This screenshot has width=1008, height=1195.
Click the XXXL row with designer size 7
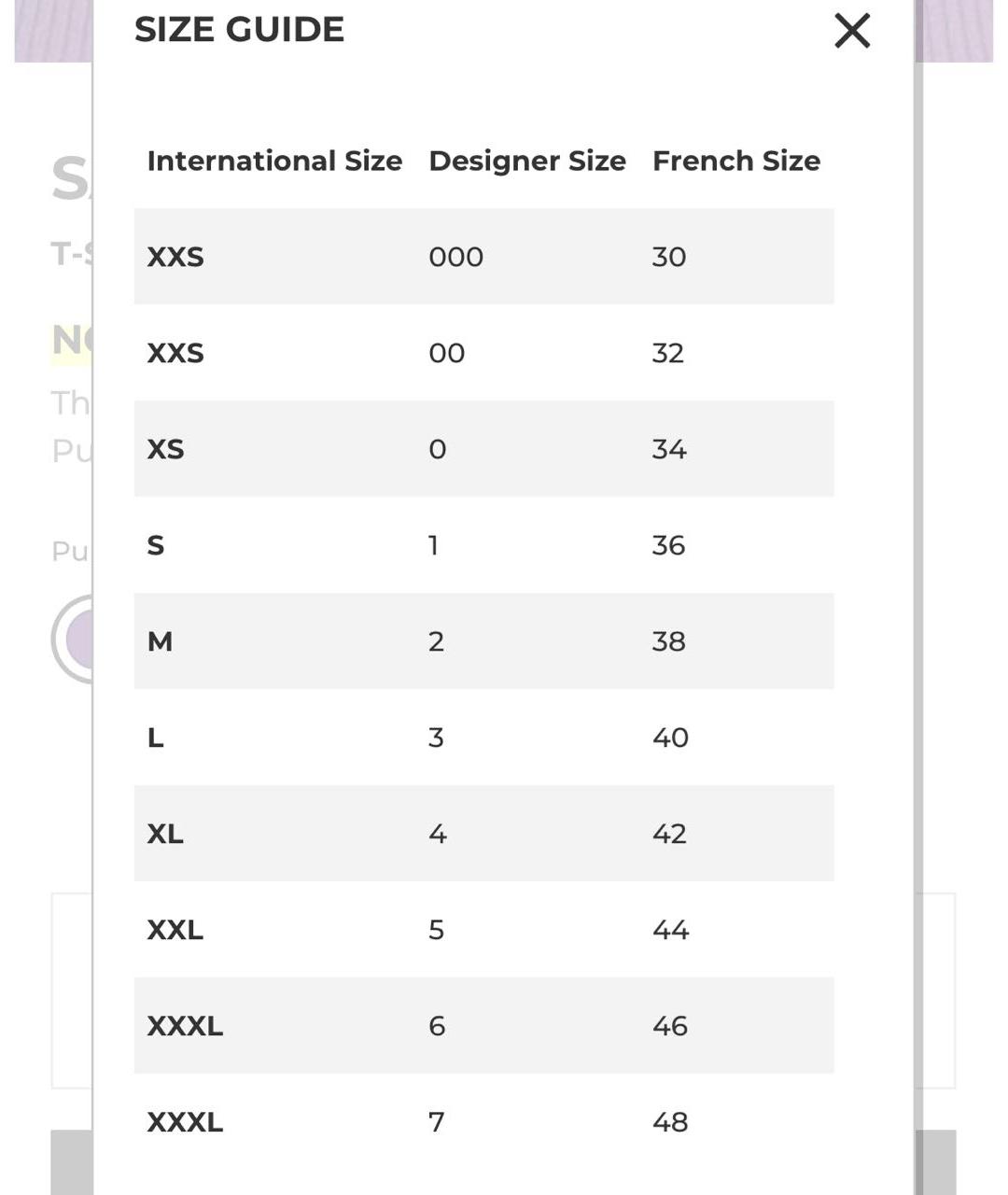483,1121
